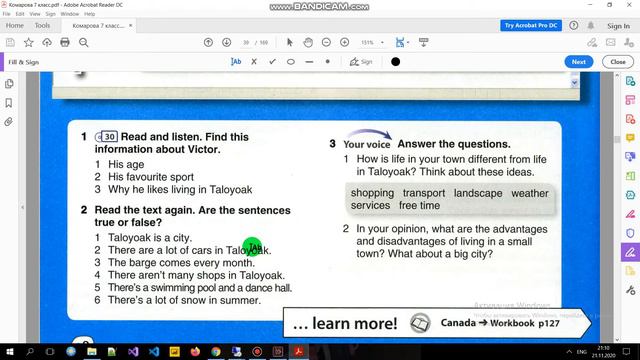The image size is (640, 360).
Task: Click Try Acrobat Pro DC button
Action: click(531, 25)
